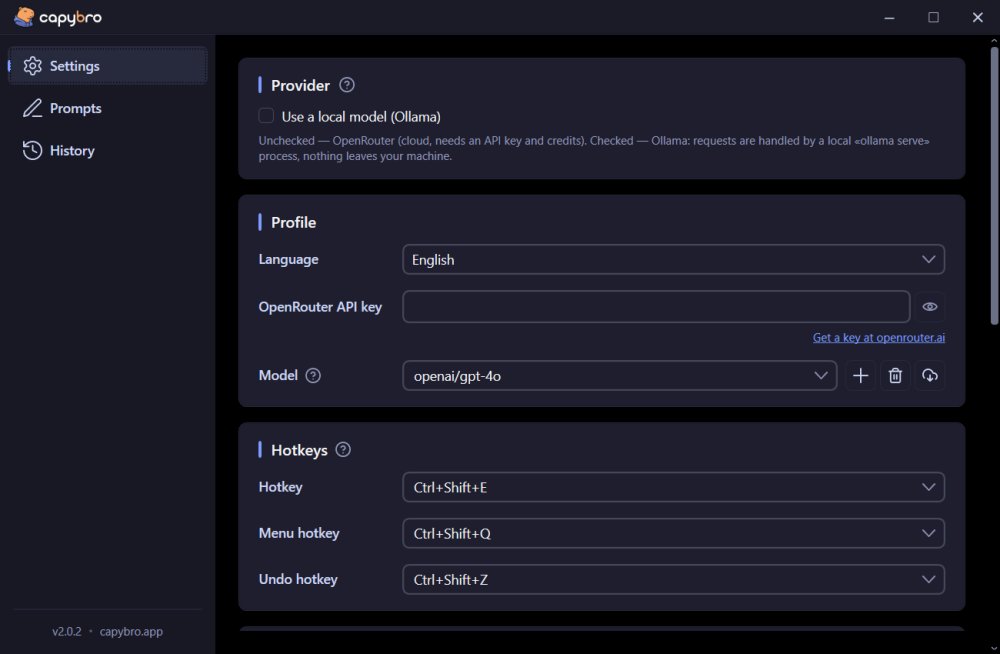This screenshot has height=654, width=1000.
Task: Click the capybro logo in title bar
Action: (58, 17)
